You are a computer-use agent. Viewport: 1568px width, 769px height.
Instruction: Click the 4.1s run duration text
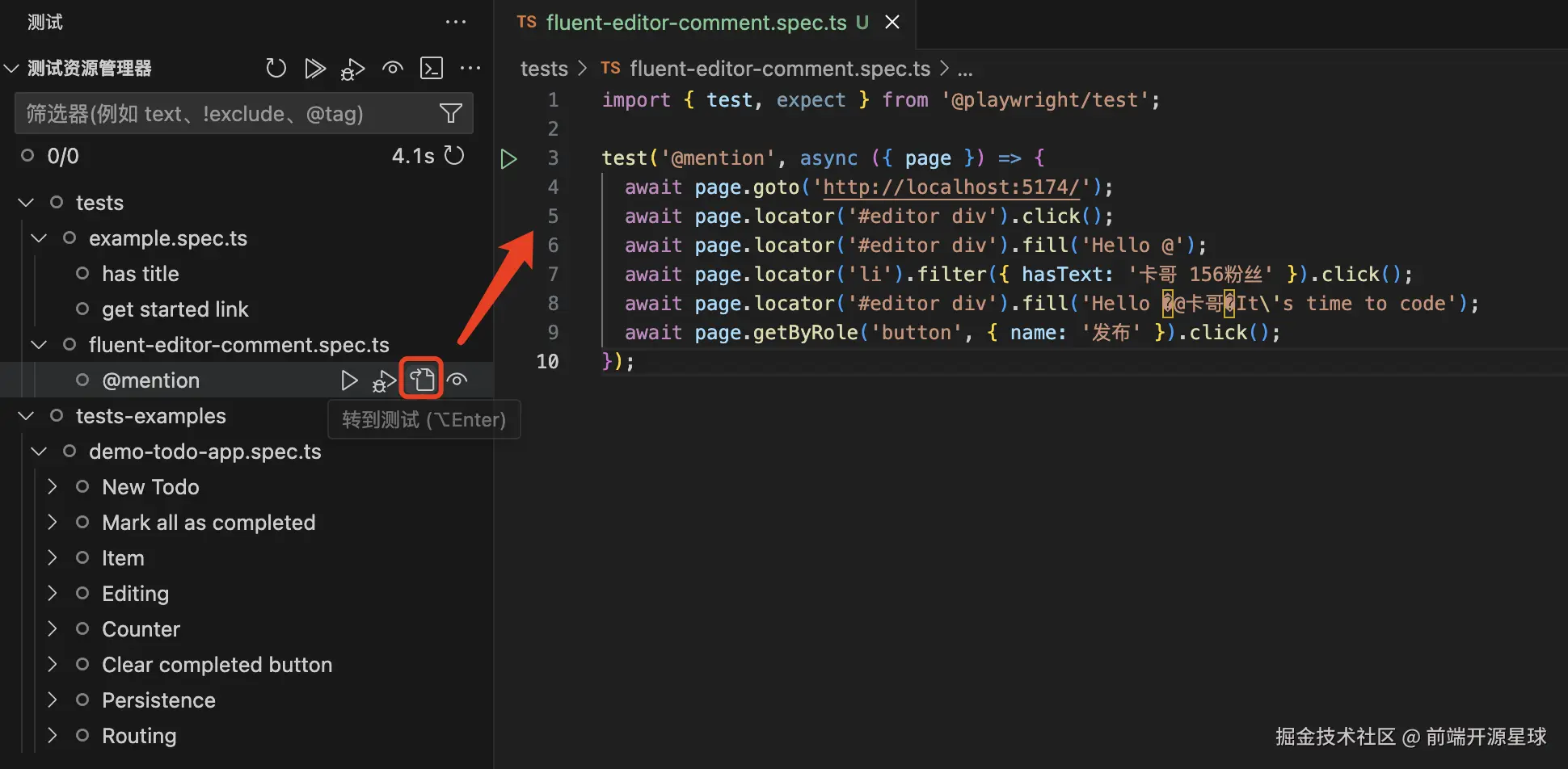tap(413, 156)
